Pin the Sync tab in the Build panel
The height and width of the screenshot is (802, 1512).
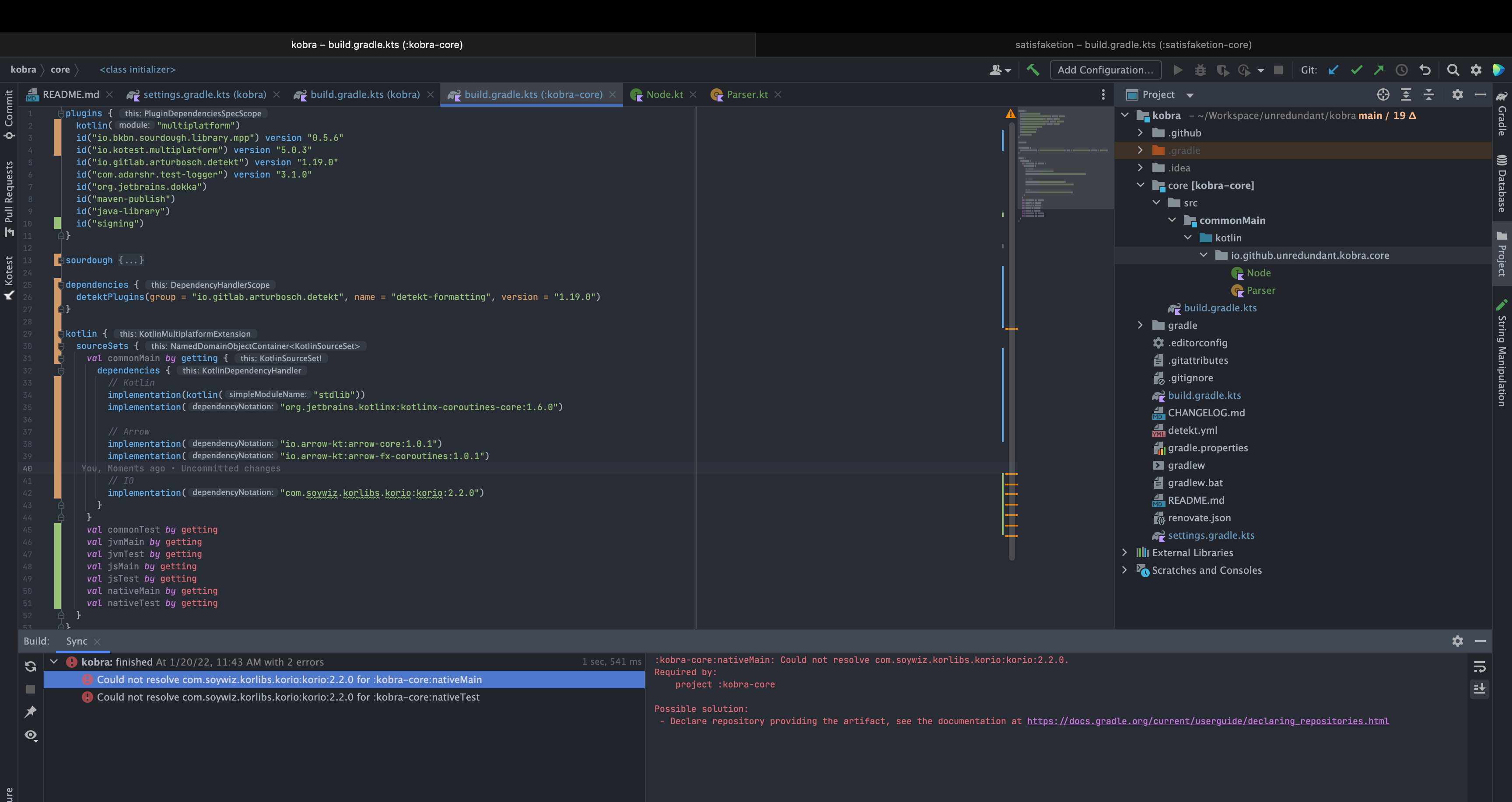click(31, 711)
